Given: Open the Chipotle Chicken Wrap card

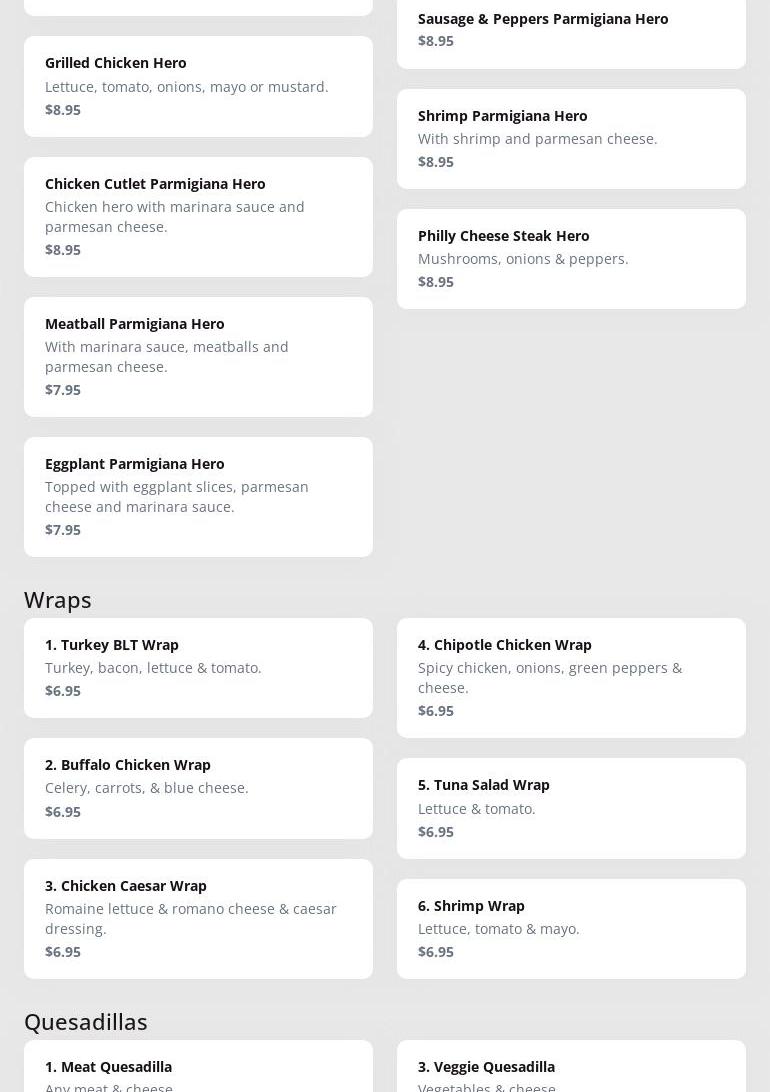Looking at the screenshot, I should [x=571, y=677].
